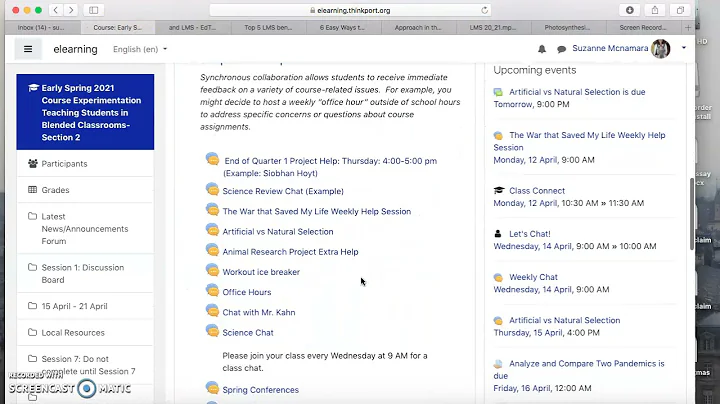Open the 15 April - 21 April section

85,306
